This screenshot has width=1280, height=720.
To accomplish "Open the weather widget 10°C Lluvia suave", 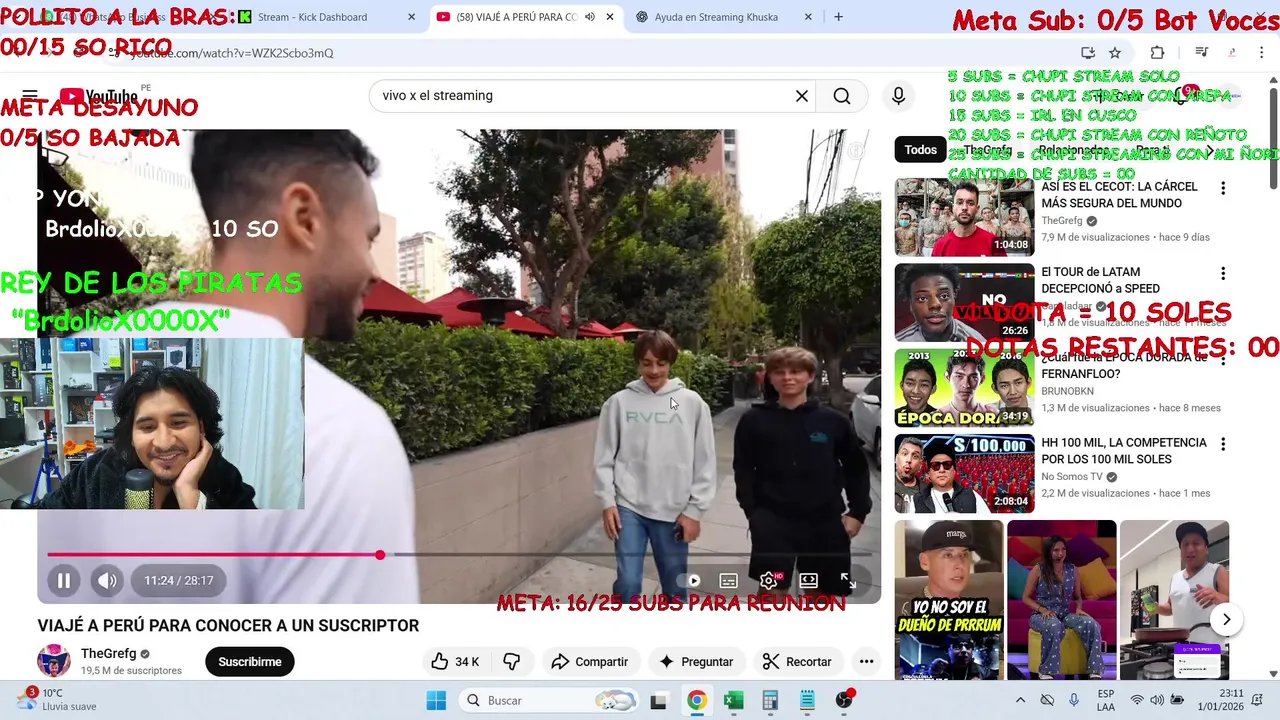I will [x=58, y=700].
